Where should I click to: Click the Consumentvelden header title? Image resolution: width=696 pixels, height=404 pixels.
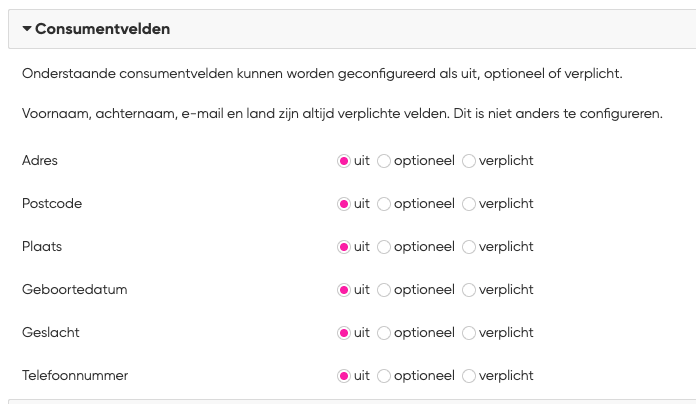point(102,29)
